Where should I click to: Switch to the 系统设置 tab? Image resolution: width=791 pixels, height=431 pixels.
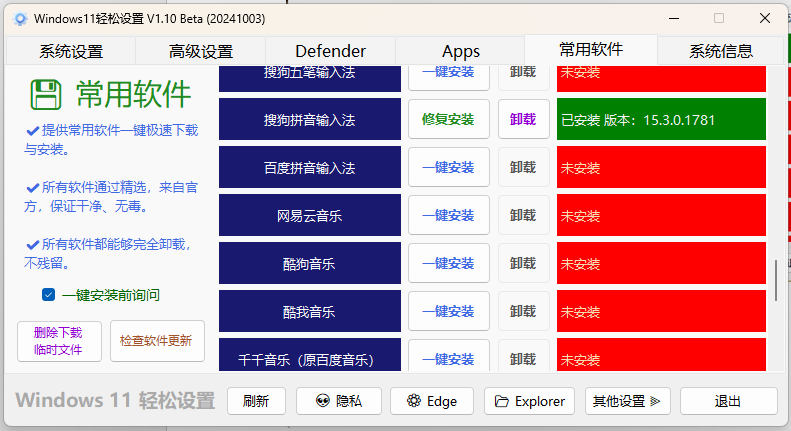tap(71, 51)
